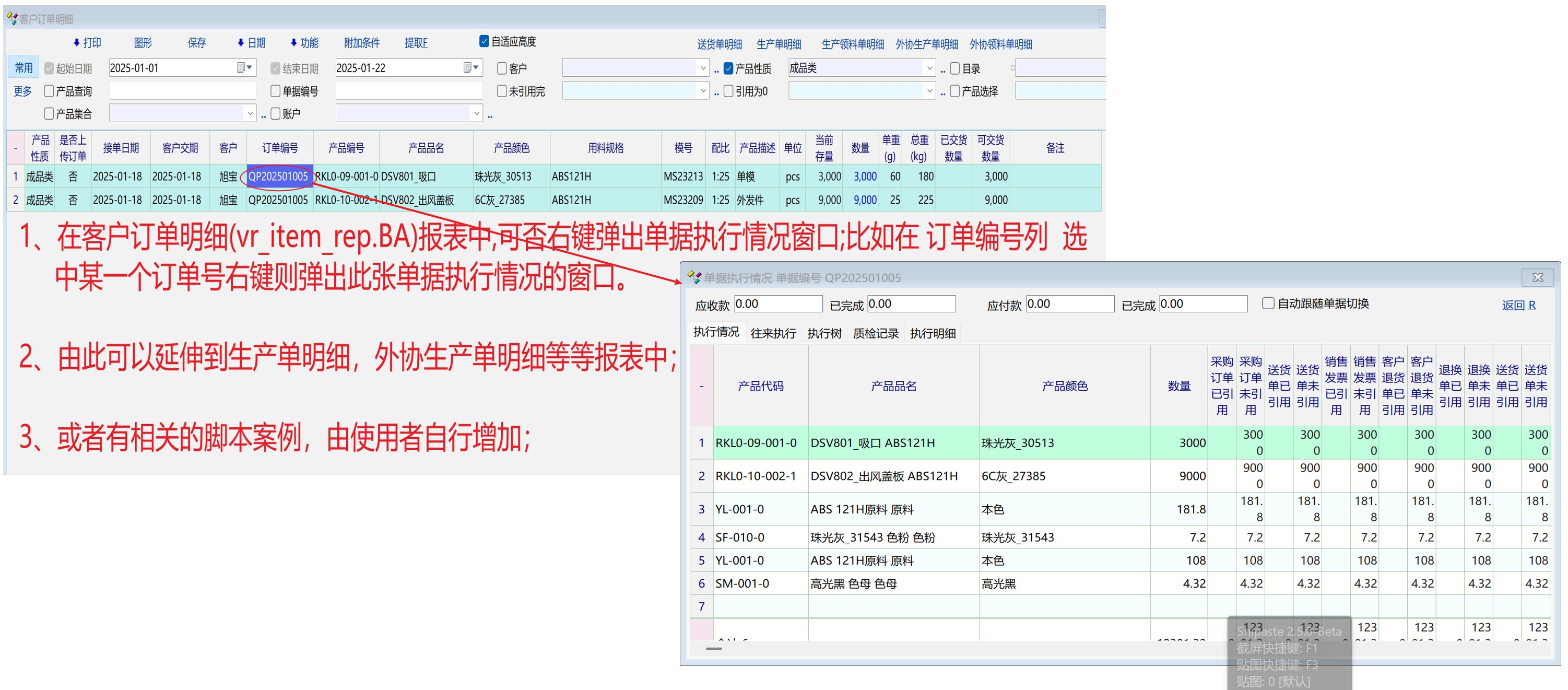Enable the 自动跟随单据切换 checkbox
Image resolution: width=1568 pixels, height=690 pixels.
click(1268, 303)
